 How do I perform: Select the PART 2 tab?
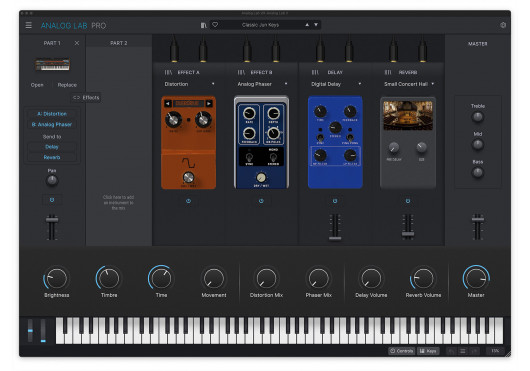tap(119, 43)
